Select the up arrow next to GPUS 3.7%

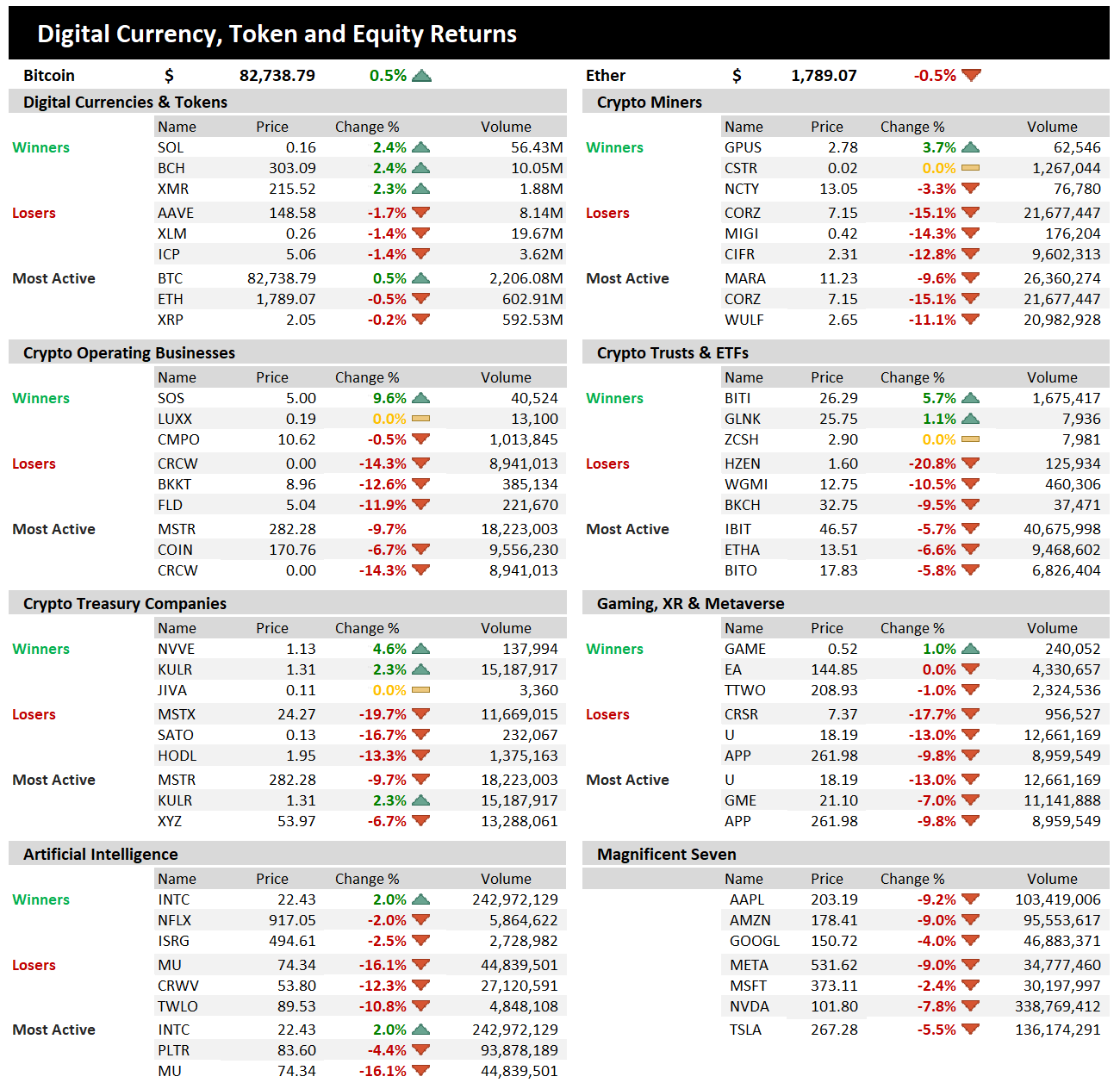point(970,147)
